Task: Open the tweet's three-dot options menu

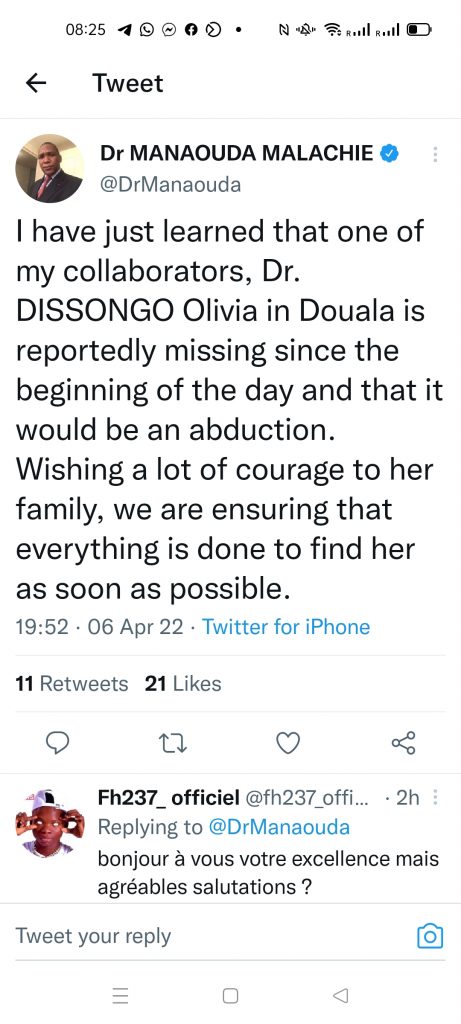Action: point(435,155)
